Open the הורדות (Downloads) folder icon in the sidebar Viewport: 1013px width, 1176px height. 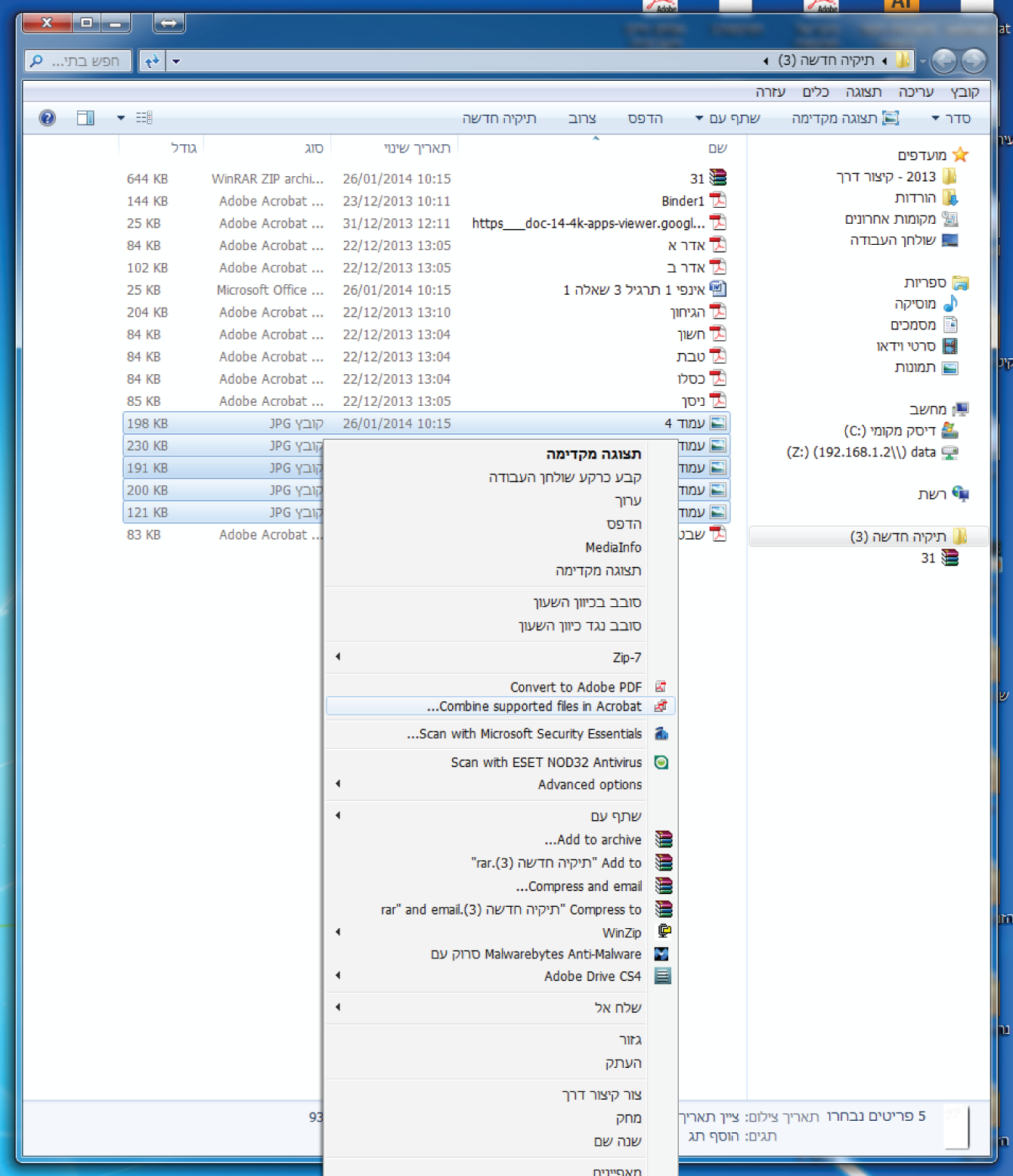[x=950, y=198]
